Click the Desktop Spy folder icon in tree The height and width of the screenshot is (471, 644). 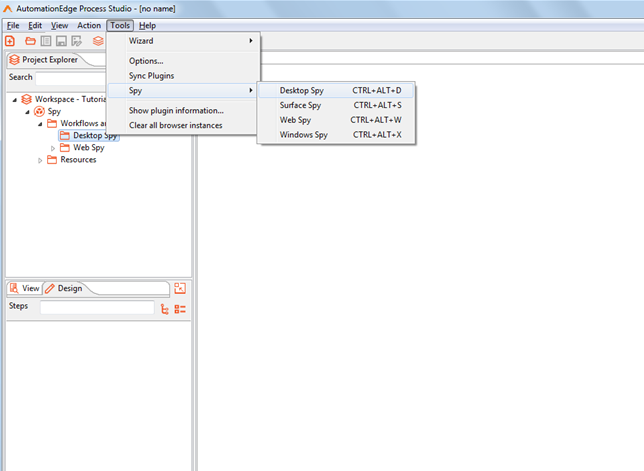64,136
